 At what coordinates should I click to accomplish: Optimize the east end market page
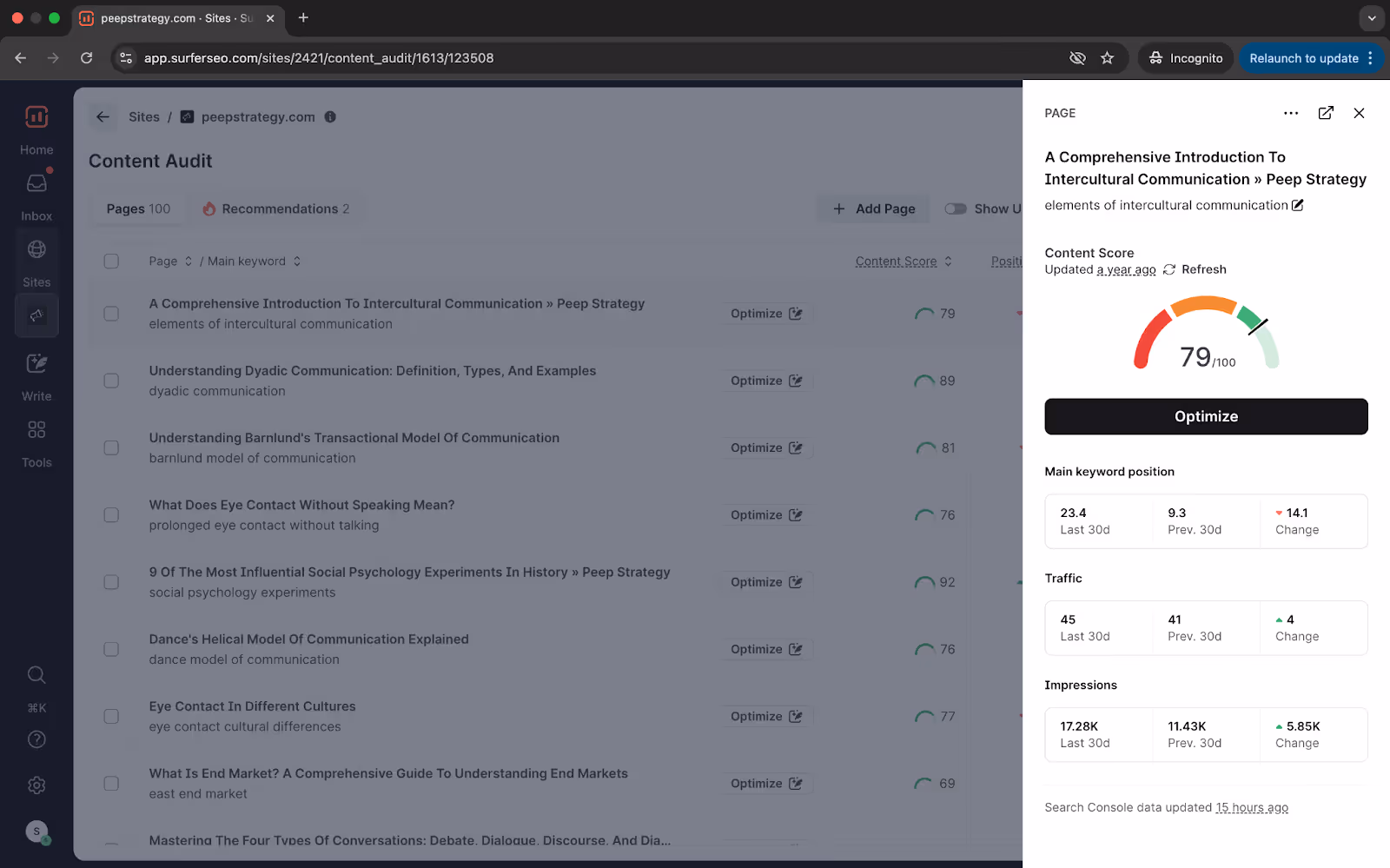click(766, 784)
